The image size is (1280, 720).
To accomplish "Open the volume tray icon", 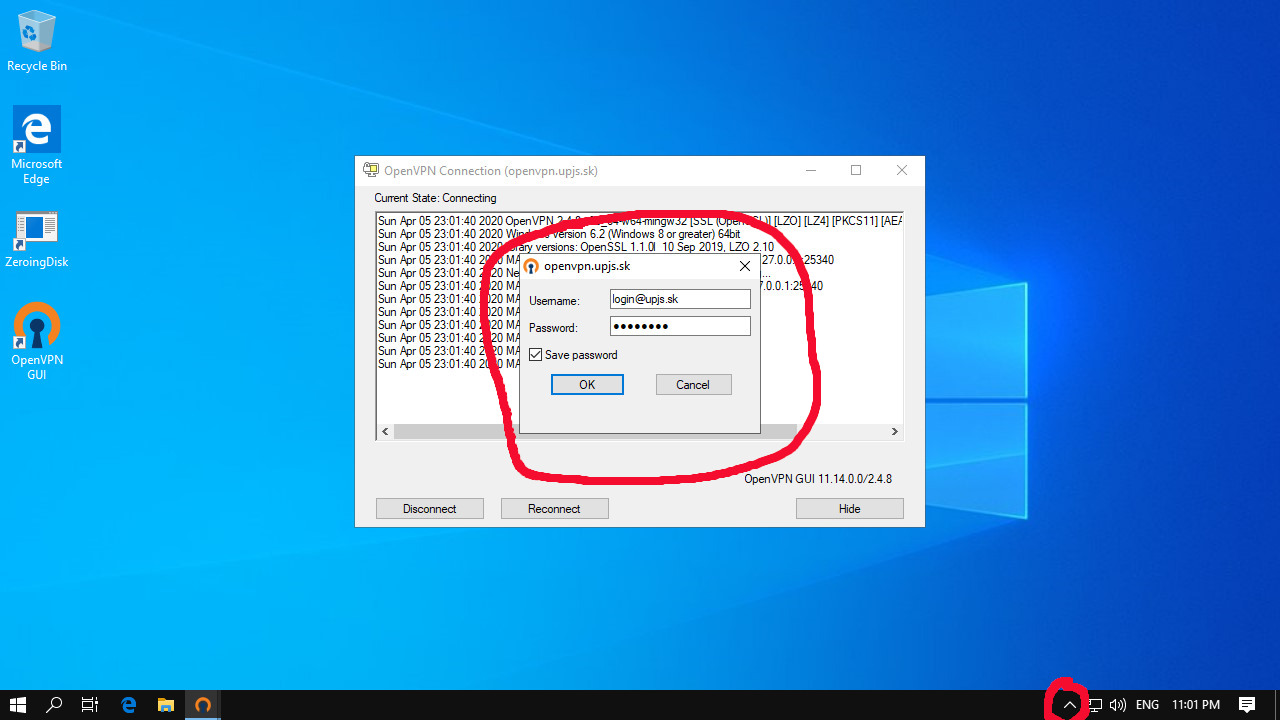I will click(x=1118, y=705).
